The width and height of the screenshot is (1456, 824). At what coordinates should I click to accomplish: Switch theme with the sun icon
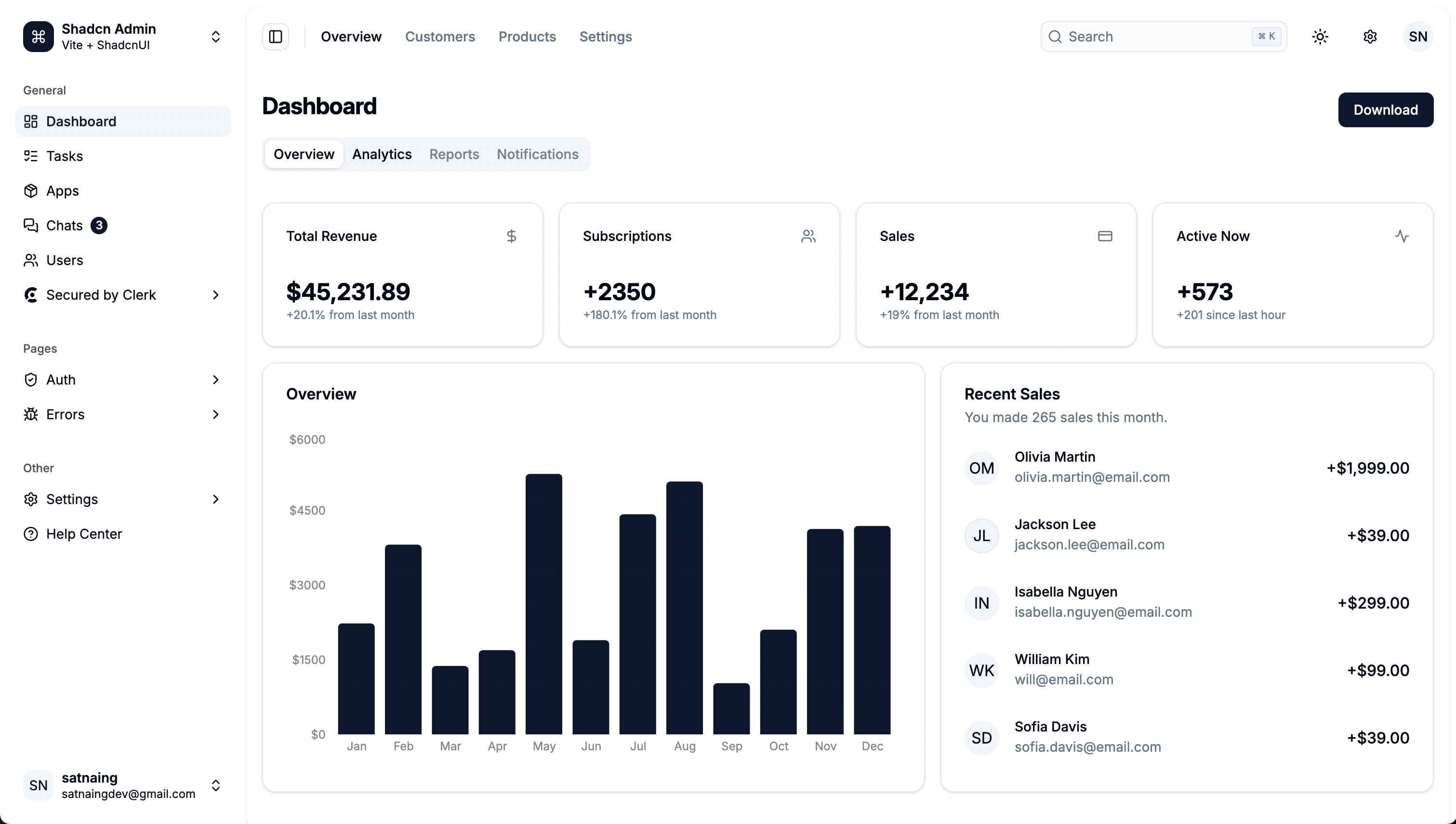1320,37
